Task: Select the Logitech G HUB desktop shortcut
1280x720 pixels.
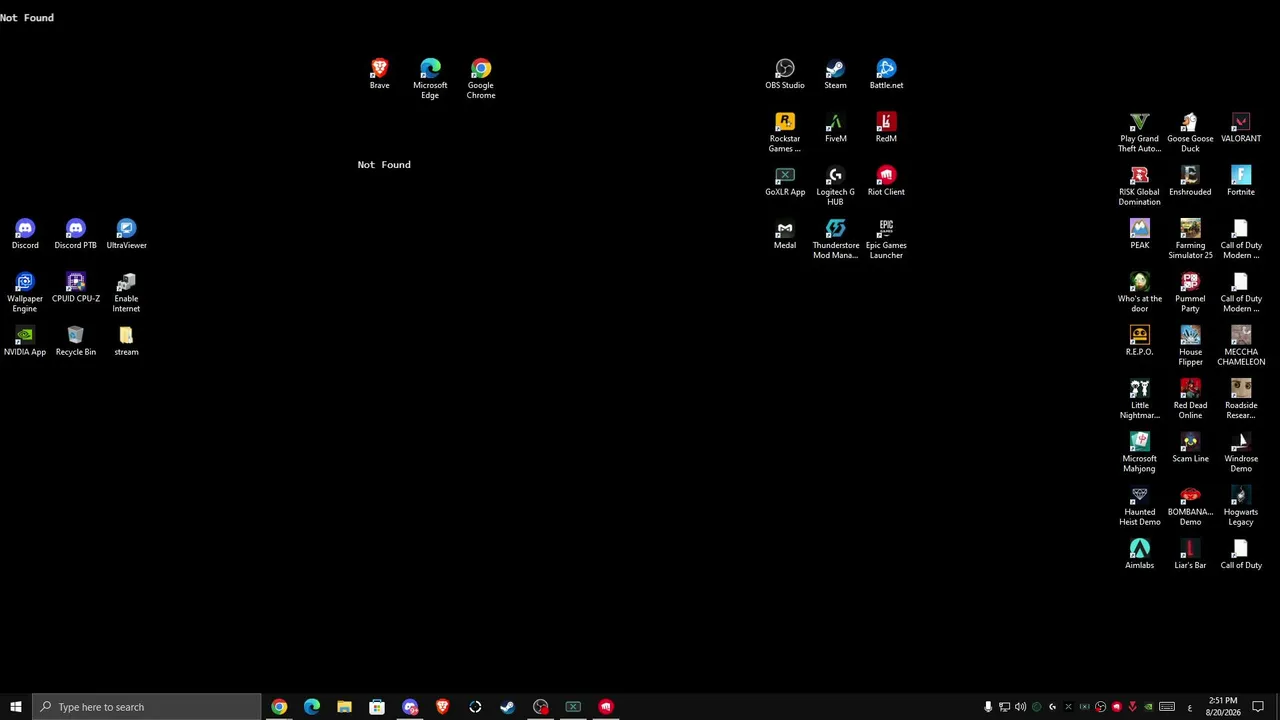Action: pos(835,186)
